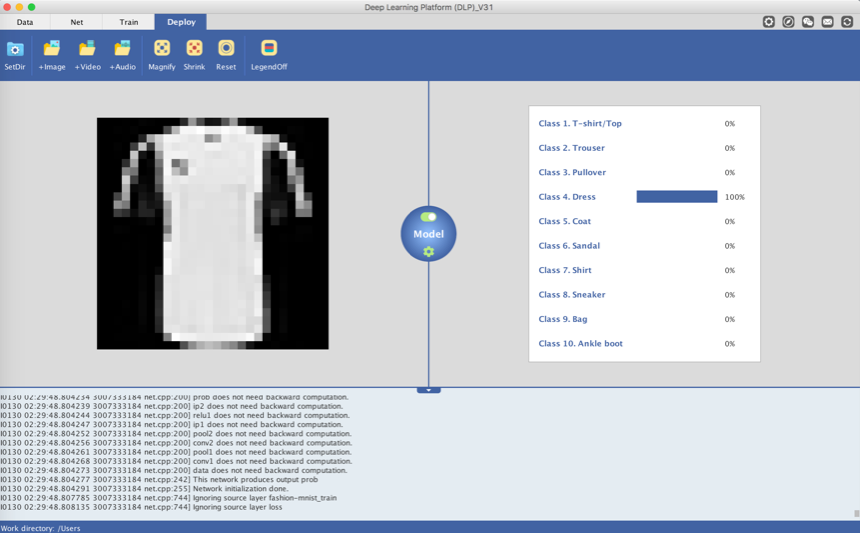Select the Class 4. Dress label
This screenshot has height=533, width=860.
pyautogui.click(x=567, y=197)
